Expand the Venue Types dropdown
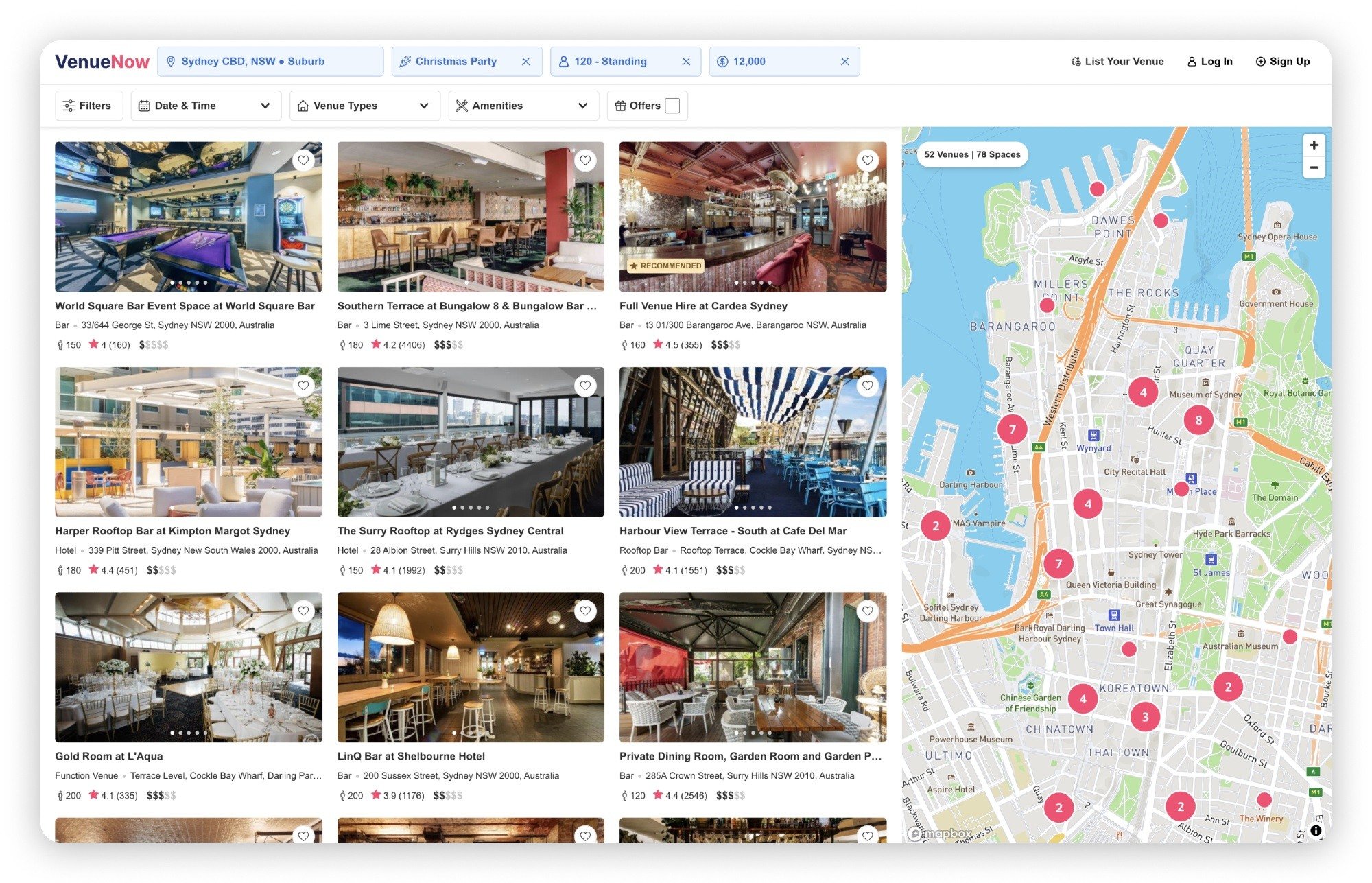This screenshot has width=1372, height=883. pyautogui.click(x=364, y=106)
